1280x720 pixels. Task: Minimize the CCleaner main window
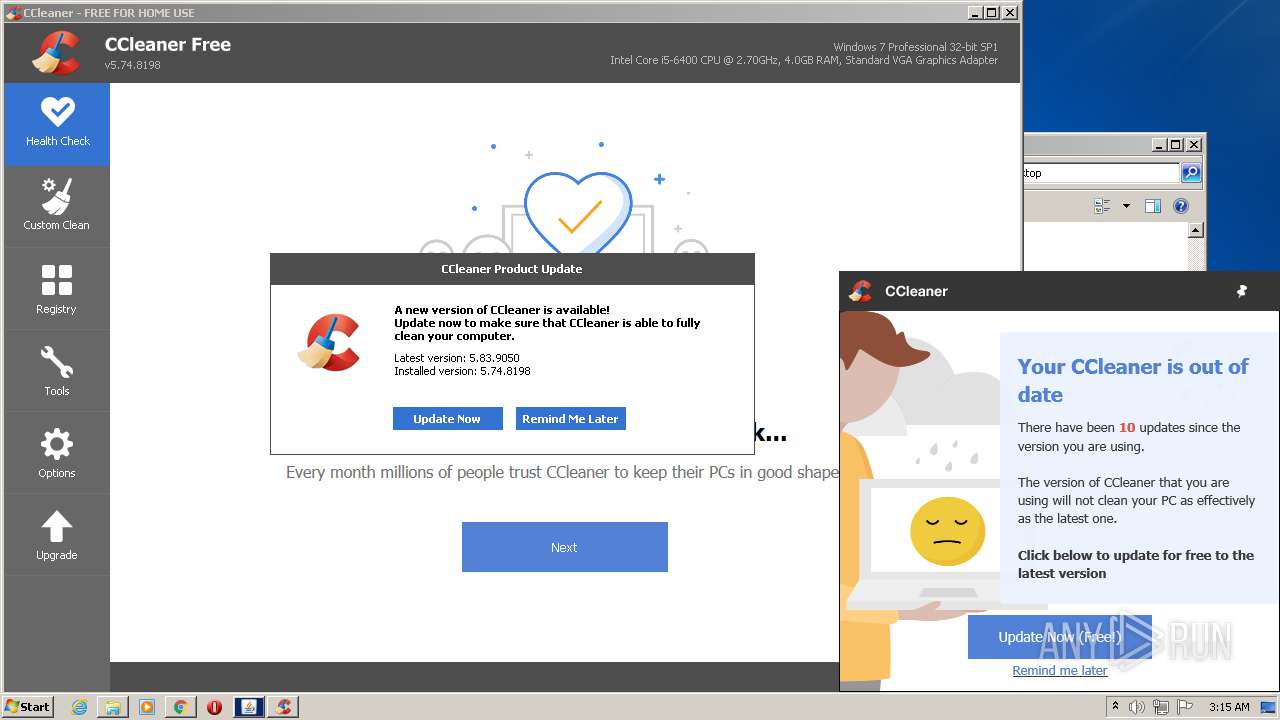pos(974,12)
